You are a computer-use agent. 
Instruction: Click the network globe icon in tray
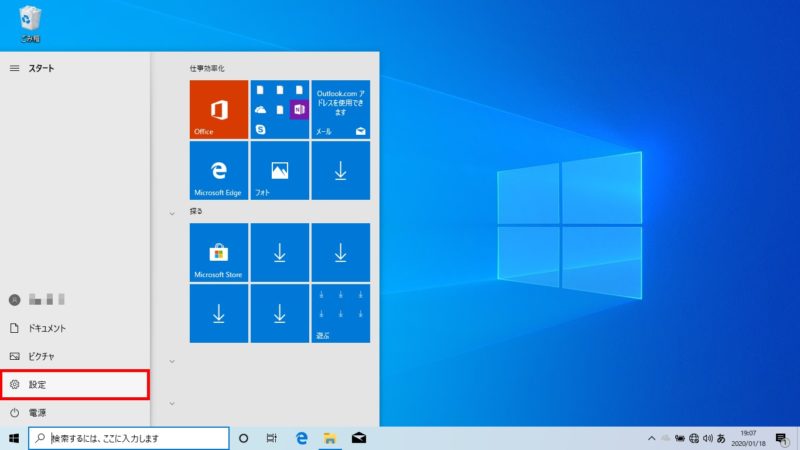[694, 438]
